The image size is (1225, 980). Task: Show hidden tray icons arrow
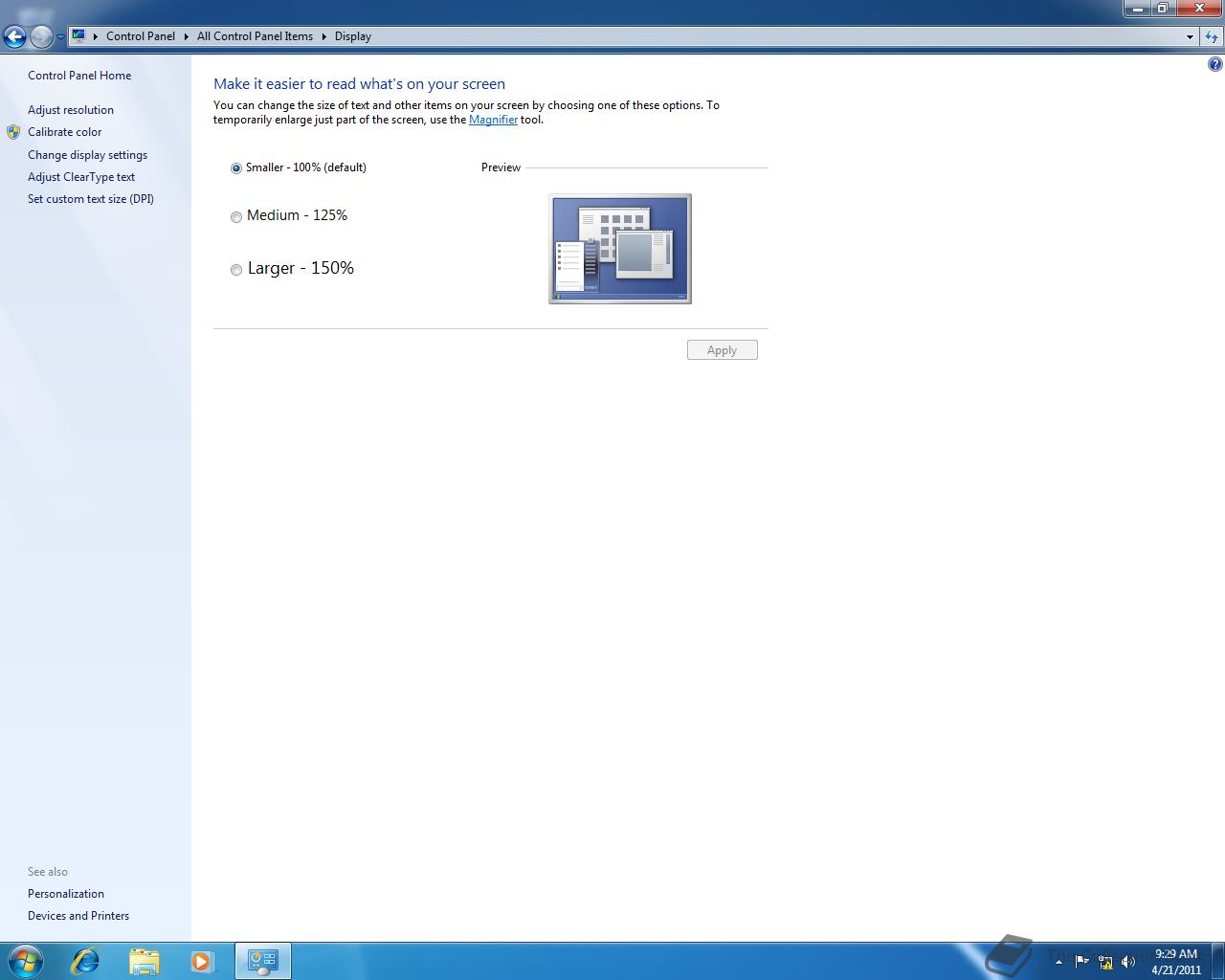click(x=1058, y=962)
